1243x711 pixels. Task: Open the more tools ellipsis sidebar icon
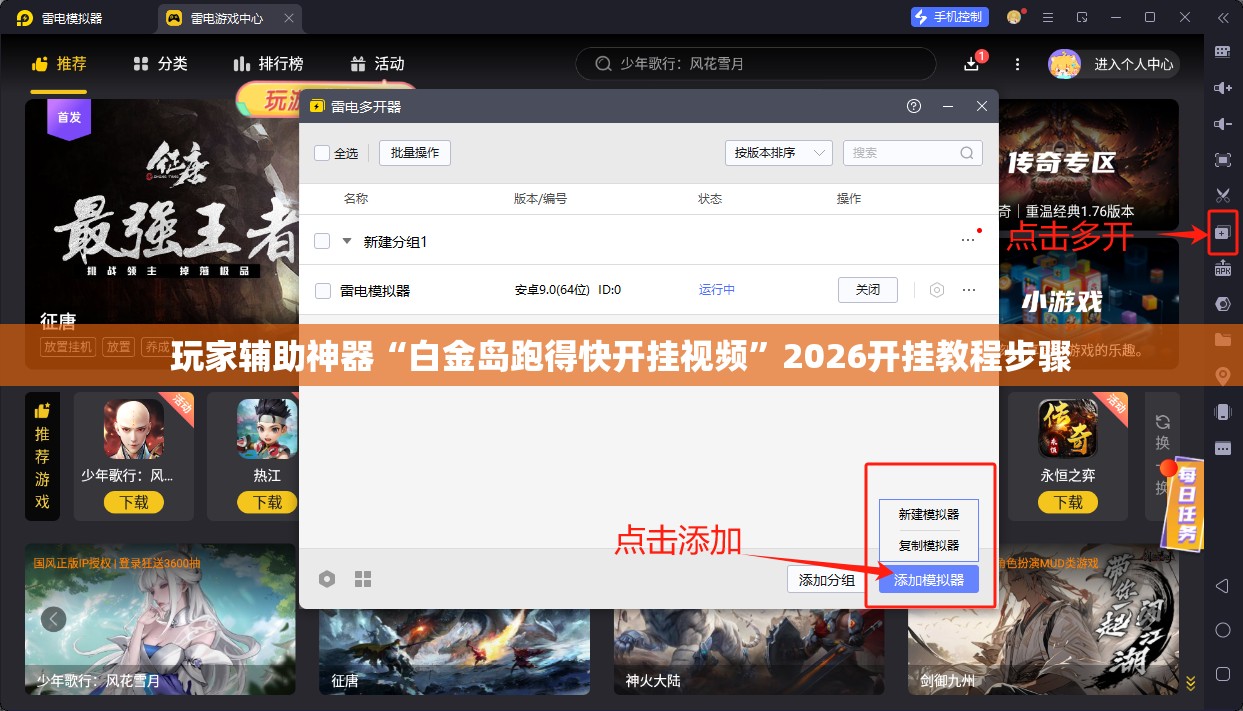[1222, 447]
